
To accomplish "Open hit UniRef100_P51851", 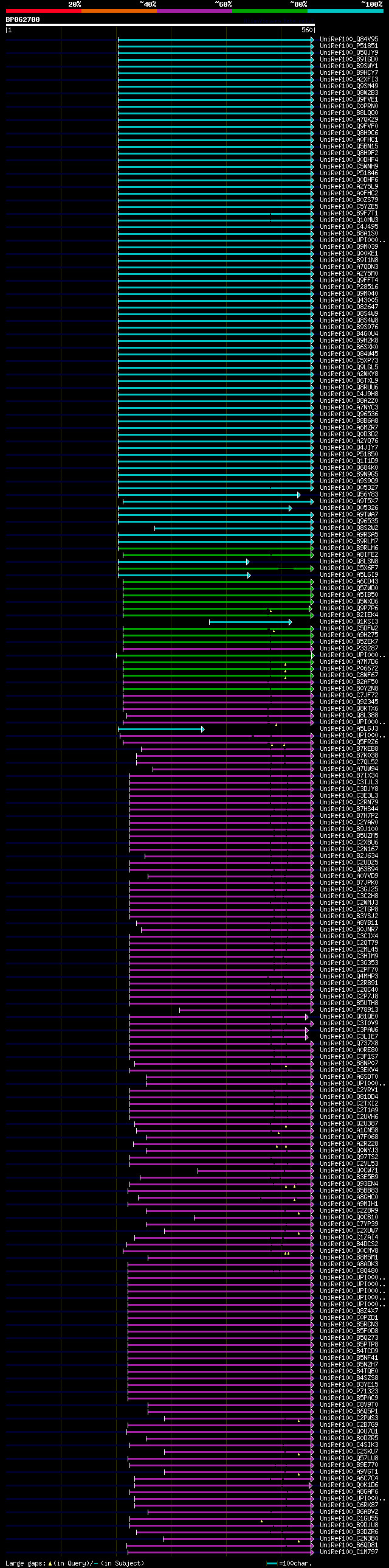I will 349,46.
